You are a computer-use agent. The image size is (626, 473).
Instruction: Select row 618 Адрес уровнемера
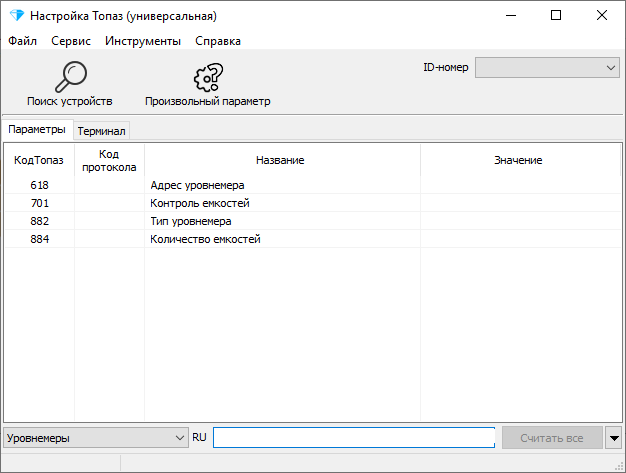313,185
